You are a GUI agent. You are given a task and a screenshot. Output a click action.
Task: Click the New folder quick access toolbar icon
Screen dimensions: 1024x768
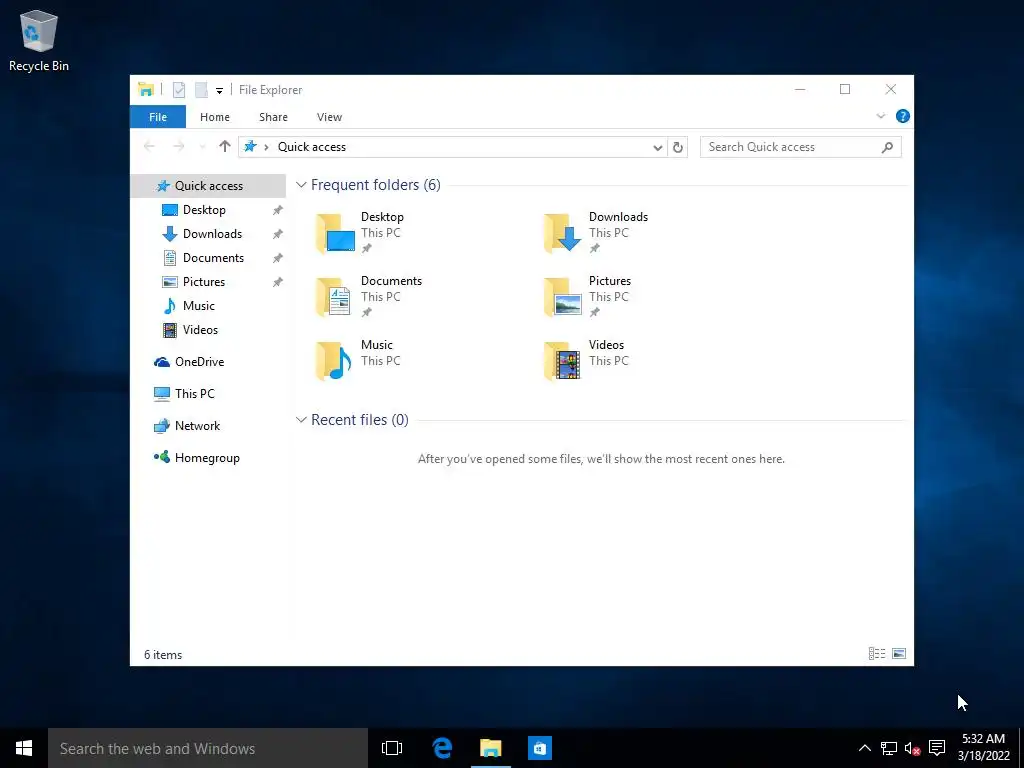point(201,90)
